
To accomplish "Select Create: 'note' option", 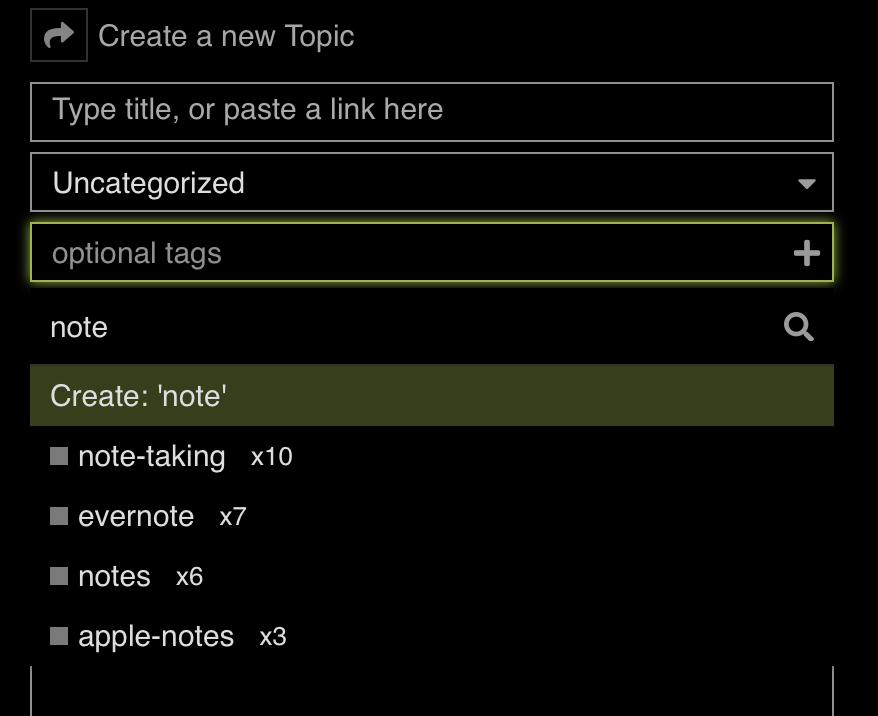I will (x=432, y=395).
